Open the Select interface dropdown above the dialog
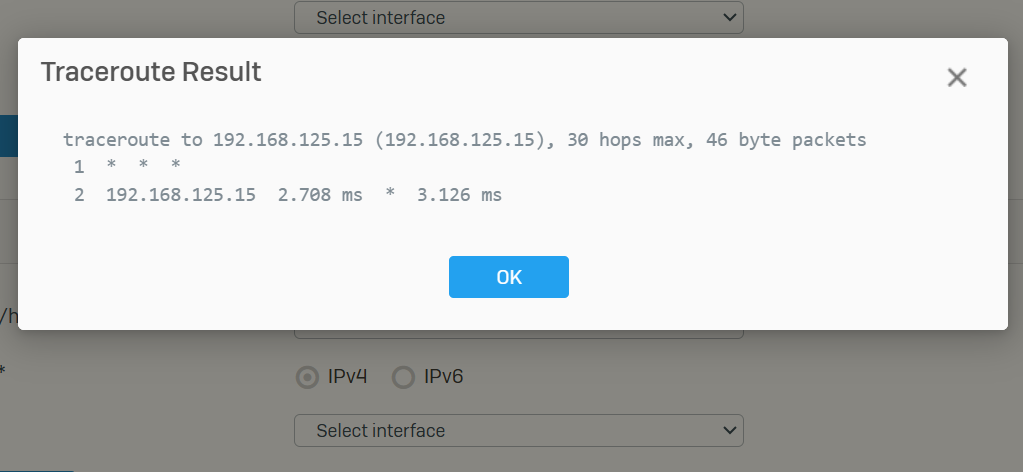Screen dimensions: 1023x472 (519, 18)
